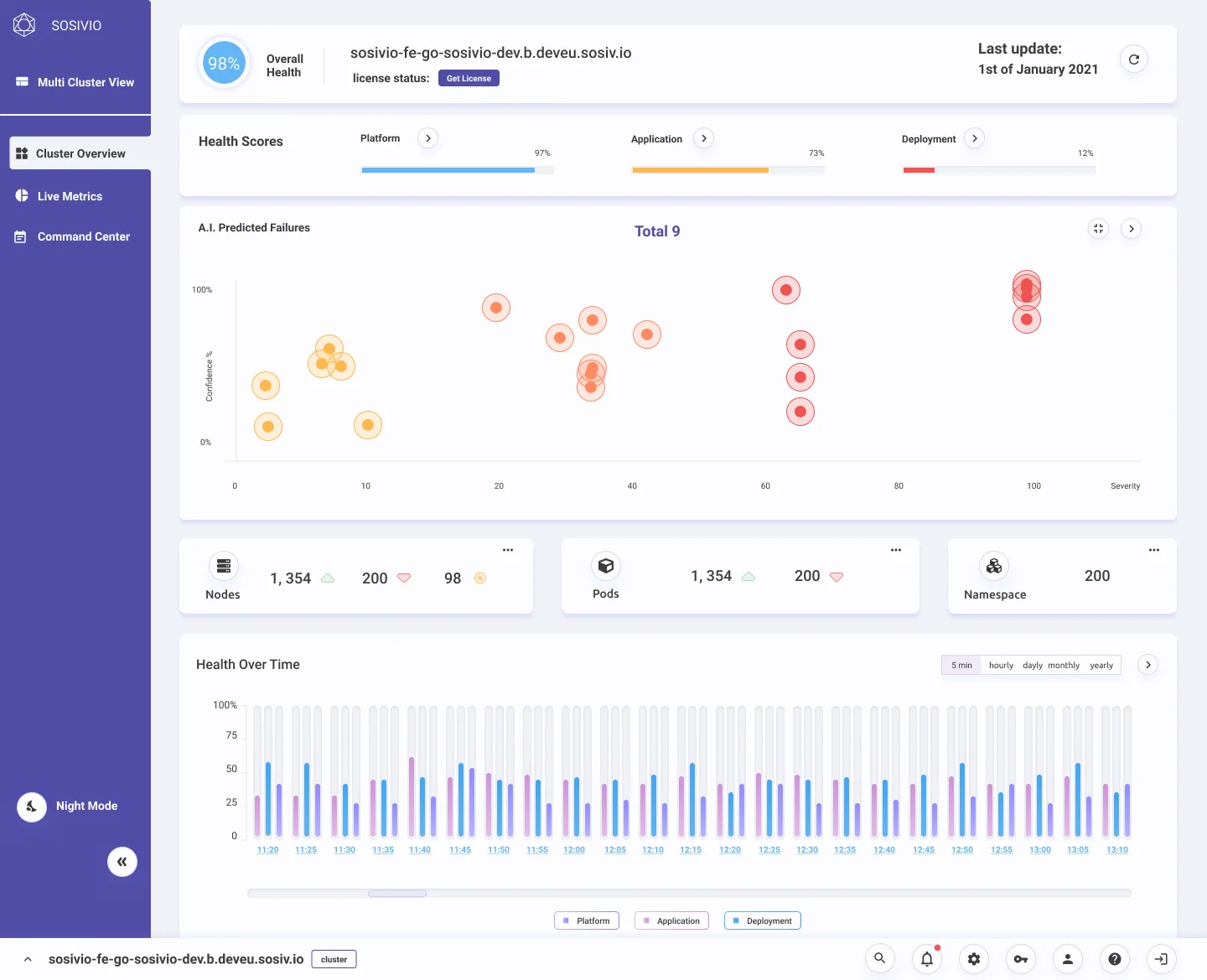
Task: Toggle Platform series in chart legend
Action: pyautogui.click(x=587, y=920)
